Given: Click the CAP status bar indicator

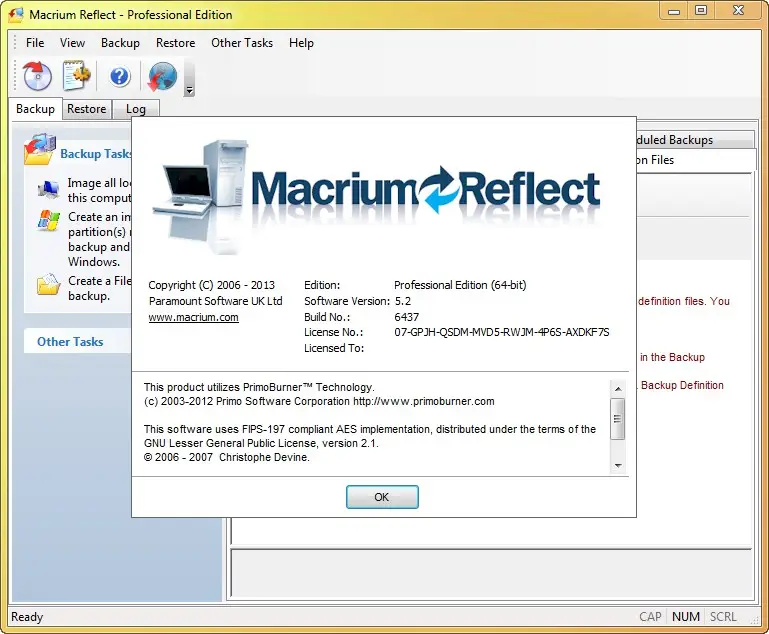Looking at the screenshot, I should point(650,617).
